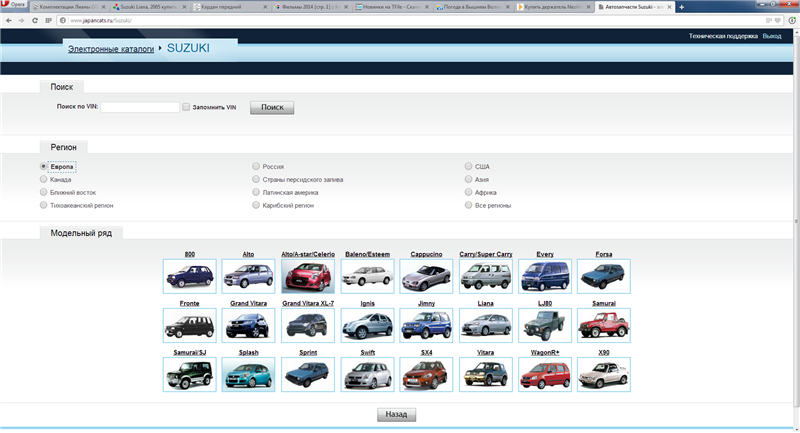Click the Grand Vitara model name link
Image resolution: width=800 pixels, height=433 pixels.
[x=248, y=303]
